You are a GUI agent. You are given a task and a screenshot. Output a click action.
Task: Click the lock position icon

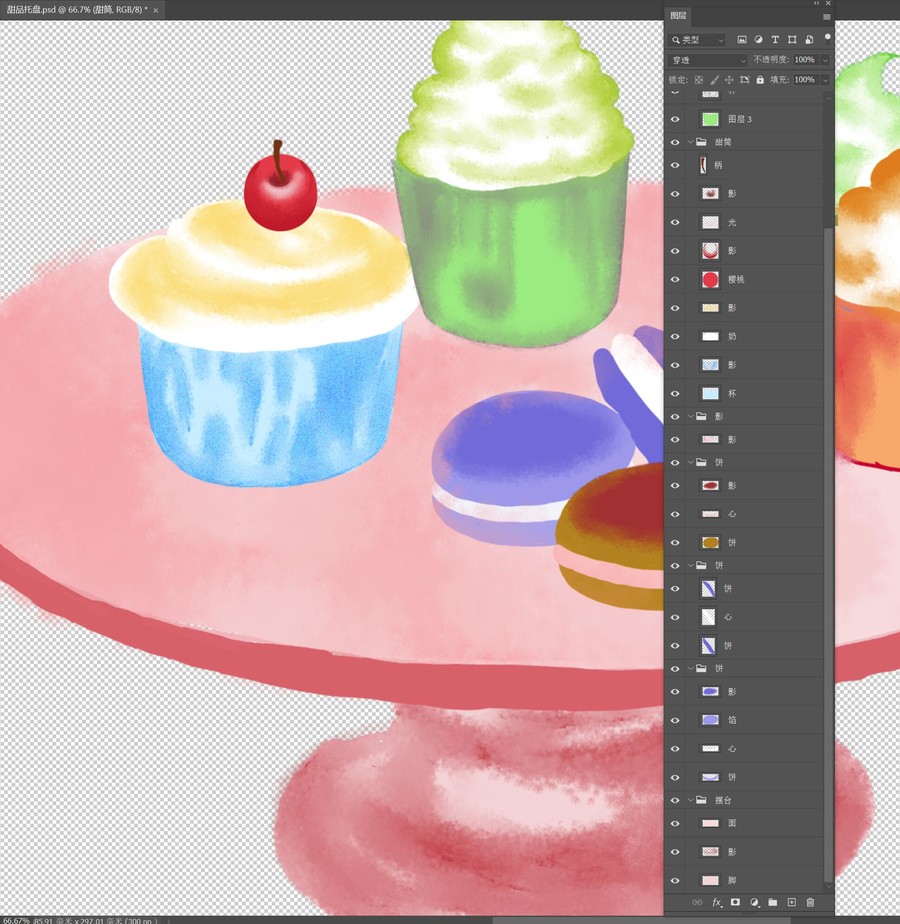tap(729, 80)
